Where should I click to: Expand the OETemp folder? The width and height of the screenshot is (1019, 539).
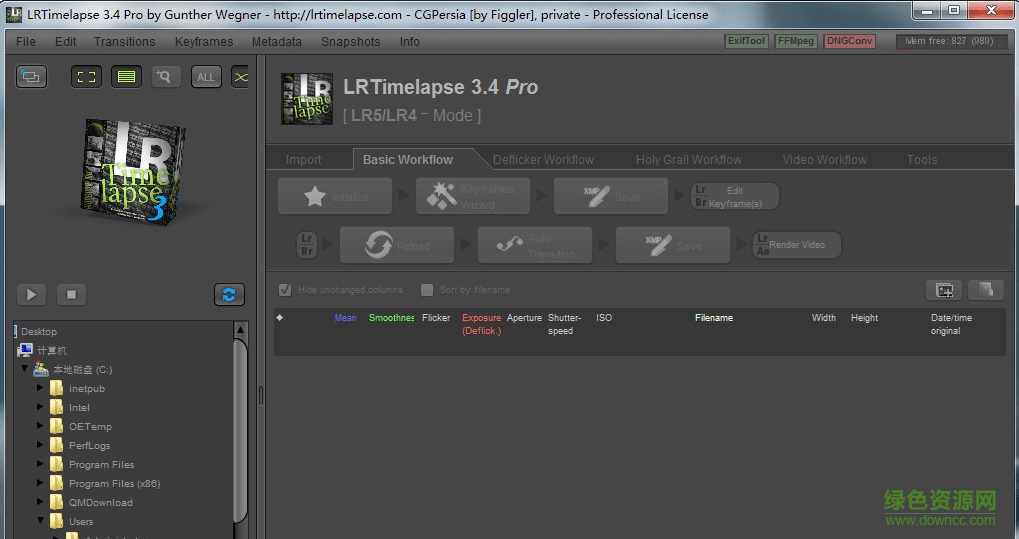click(40, 426)
